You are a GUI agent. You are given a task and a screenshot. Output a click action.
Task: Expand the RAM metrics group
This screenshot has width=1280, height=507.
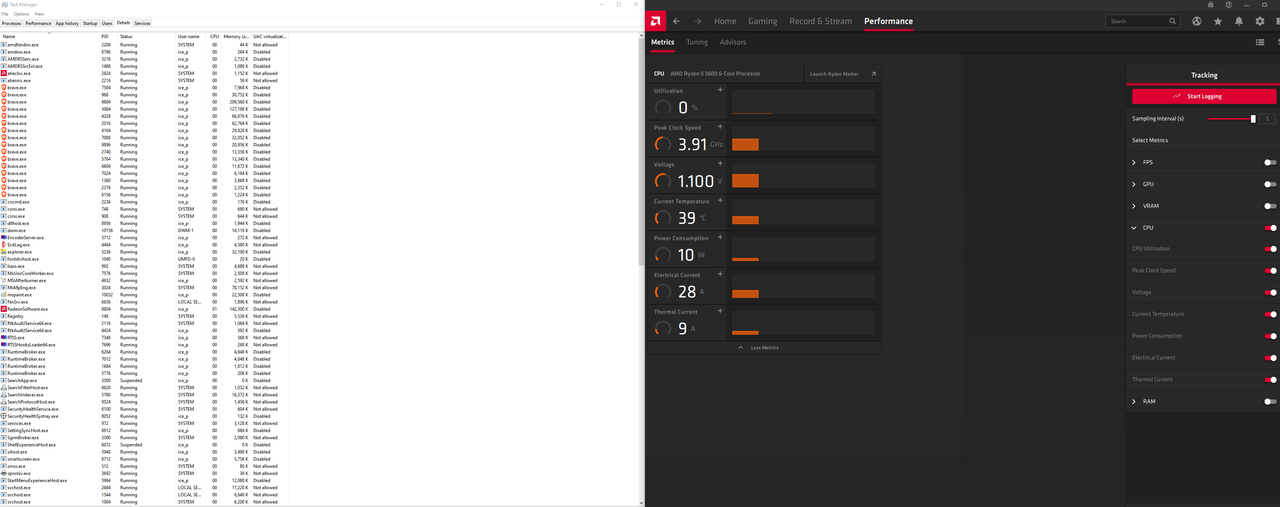[1134, 401]
